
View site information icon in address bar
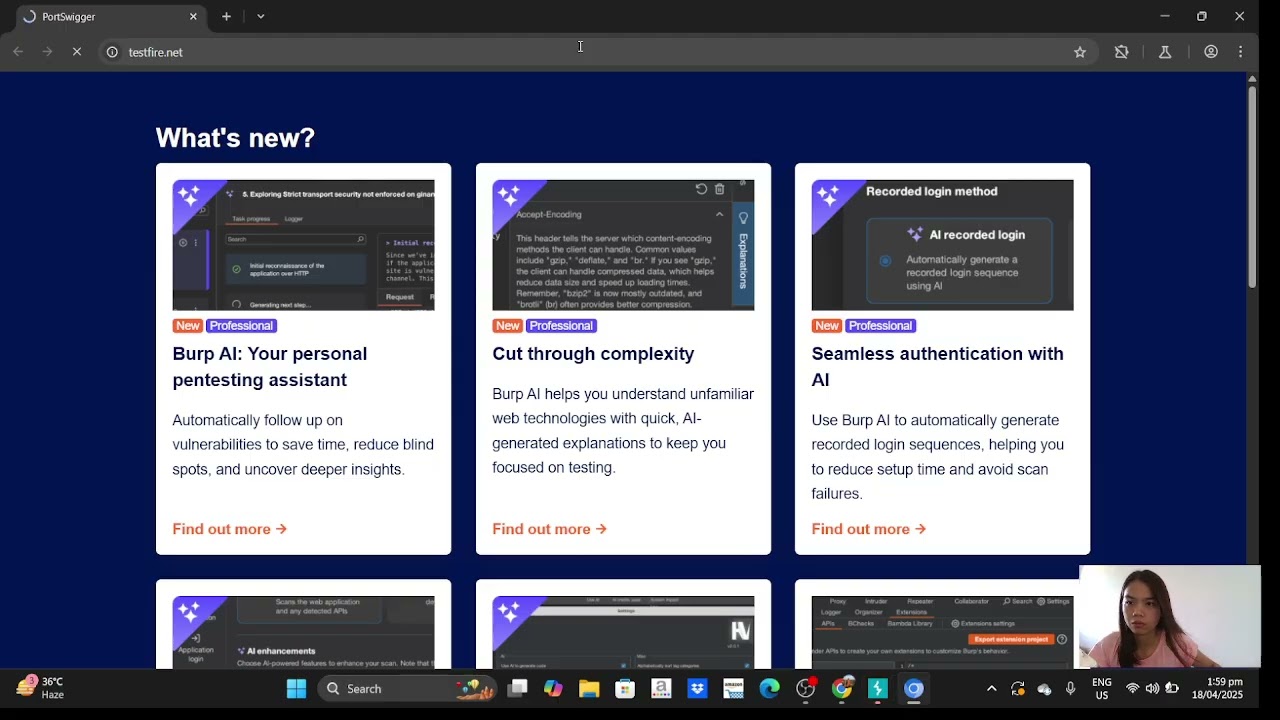[x=113, y=52]
